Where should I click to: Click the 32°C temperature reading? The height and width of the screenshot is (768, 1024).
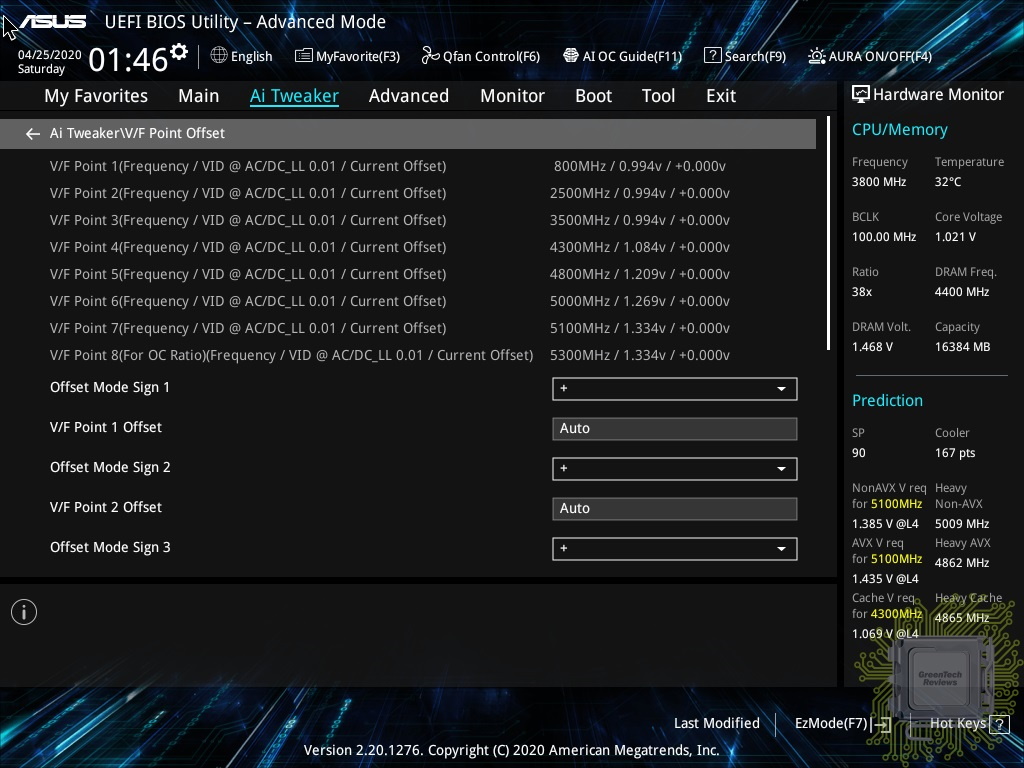948,182
